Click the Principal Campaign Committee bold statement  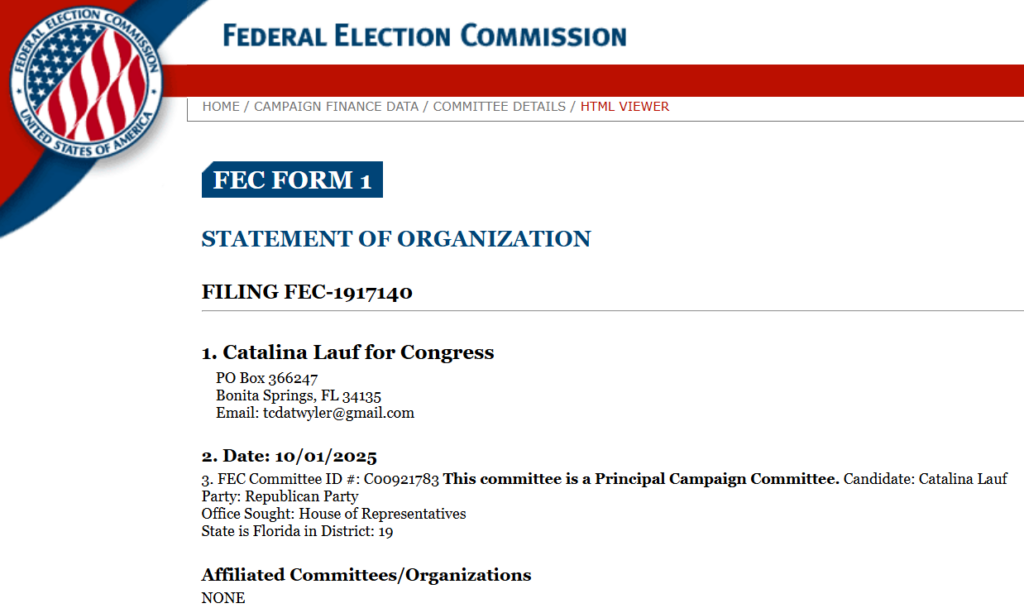(641, 478)
